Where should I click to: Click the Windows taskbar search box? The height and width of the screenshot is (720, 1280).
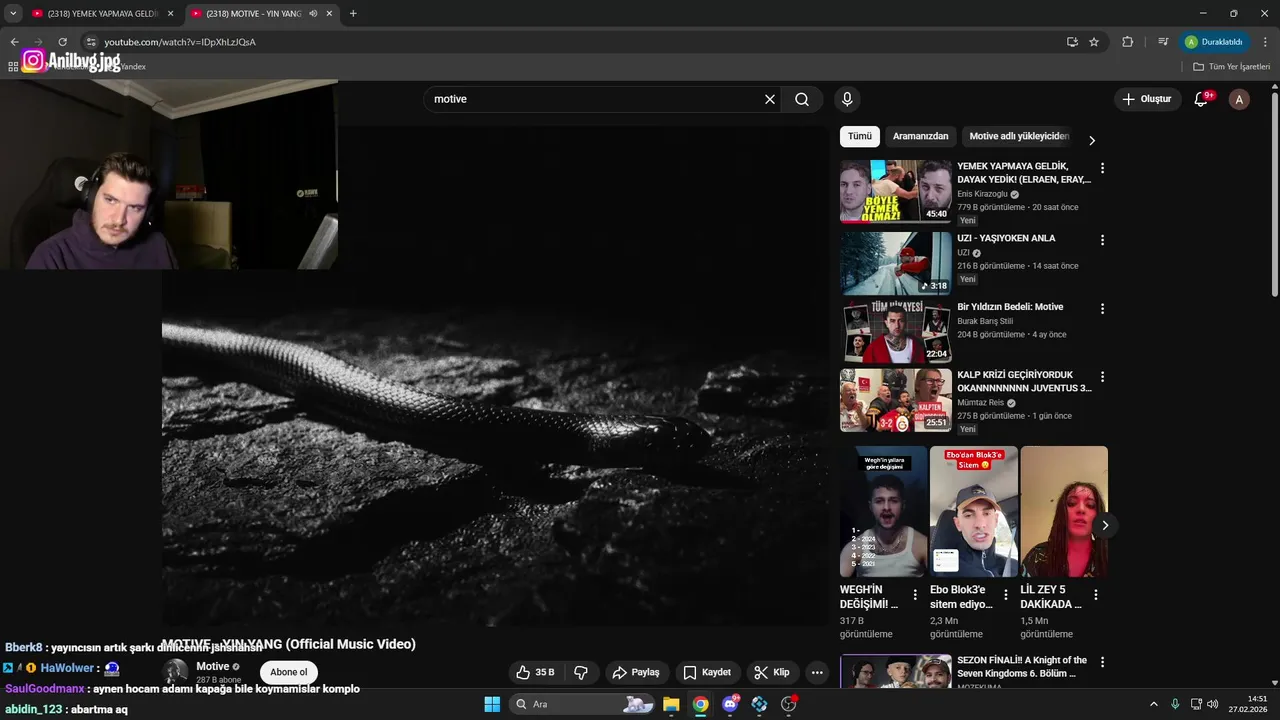click(584, 704)
